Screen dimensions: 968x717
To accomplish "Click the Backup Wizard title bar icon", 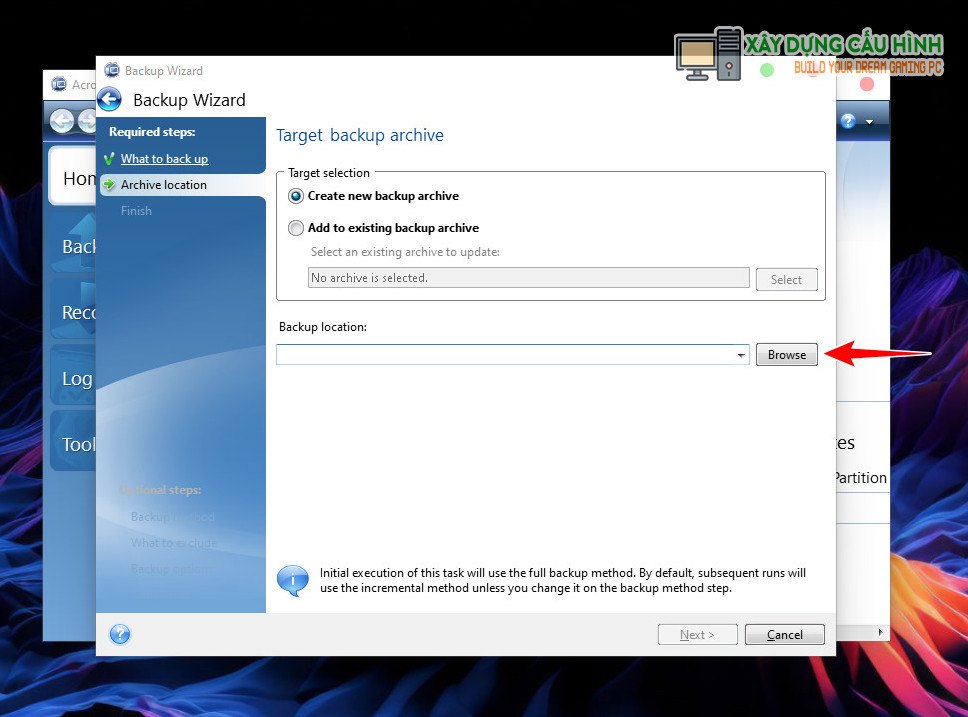I will coord(112,70).
